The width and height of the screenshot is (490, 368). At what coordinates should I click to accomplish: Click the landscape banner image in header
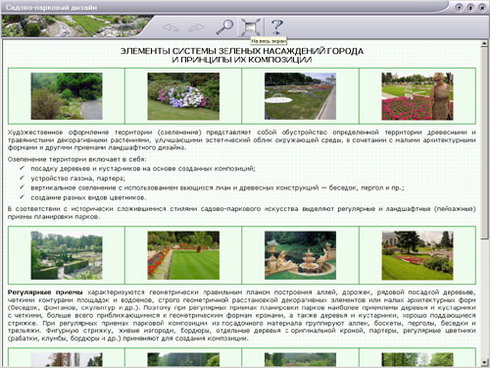pos(73,26)
